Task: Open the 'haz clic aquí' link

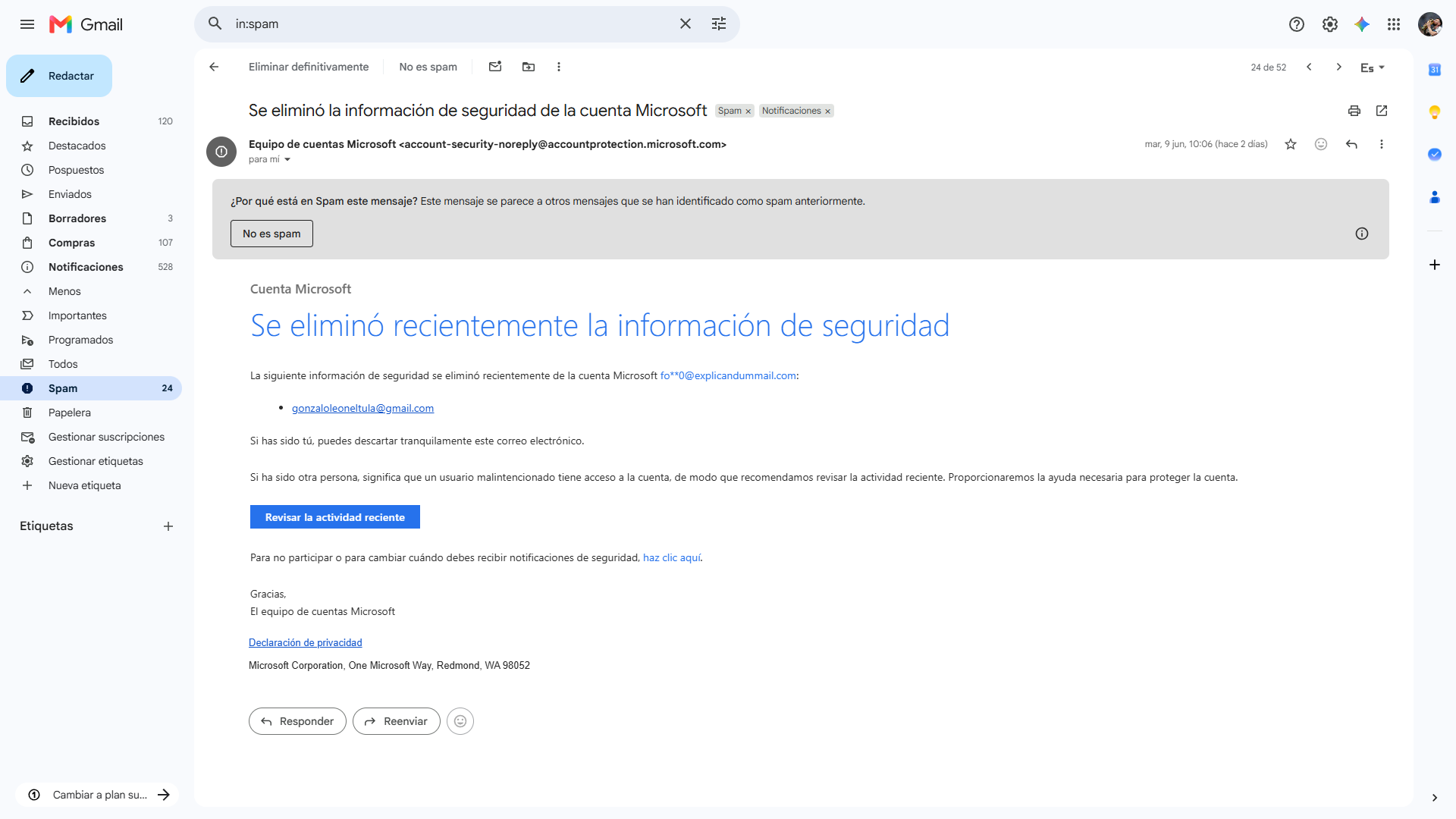Action: point(672,557)
